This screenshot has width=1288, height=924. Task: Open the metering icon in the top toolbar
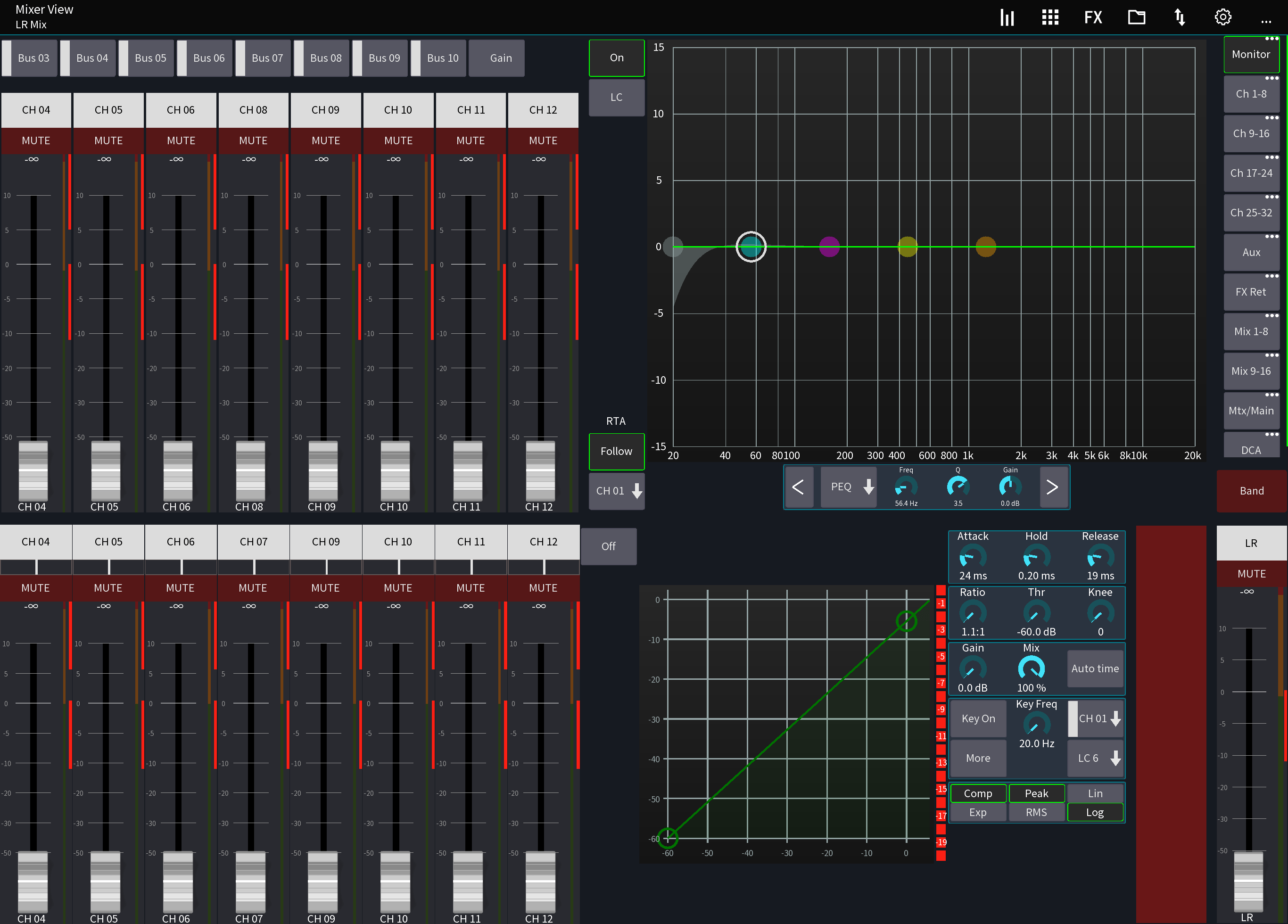tap(1007, 17)
